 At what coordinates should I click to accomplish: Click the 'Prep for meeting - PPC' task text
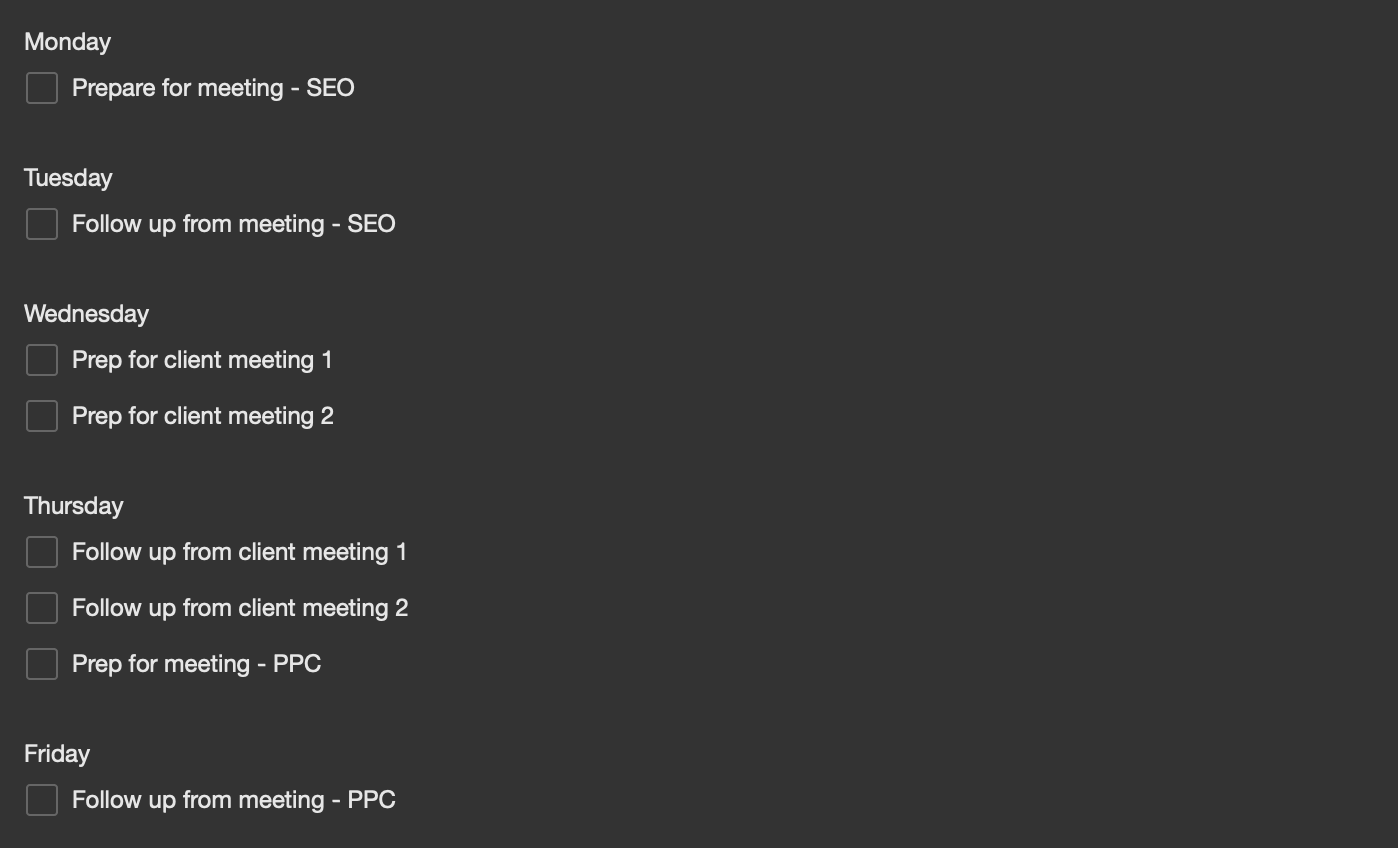[196, 664]
